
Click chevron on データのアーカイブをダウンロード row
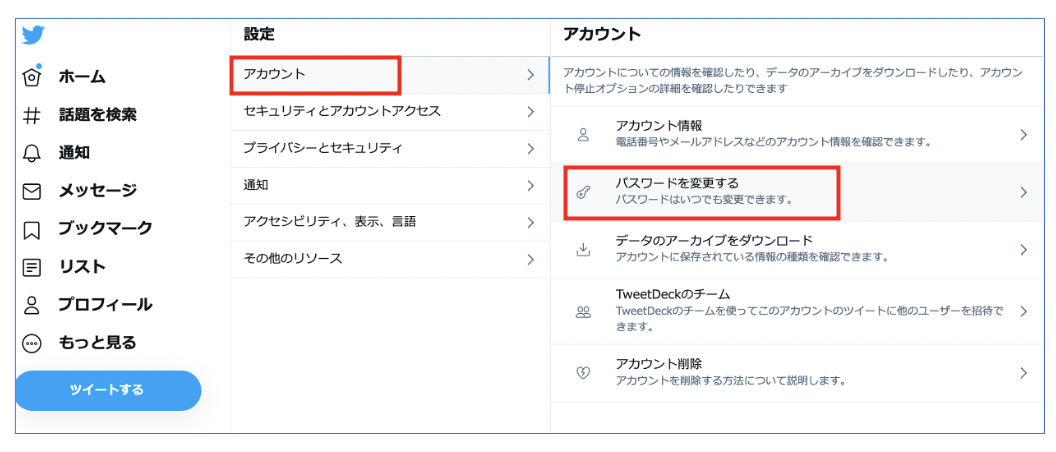(x=1024, y=250)
